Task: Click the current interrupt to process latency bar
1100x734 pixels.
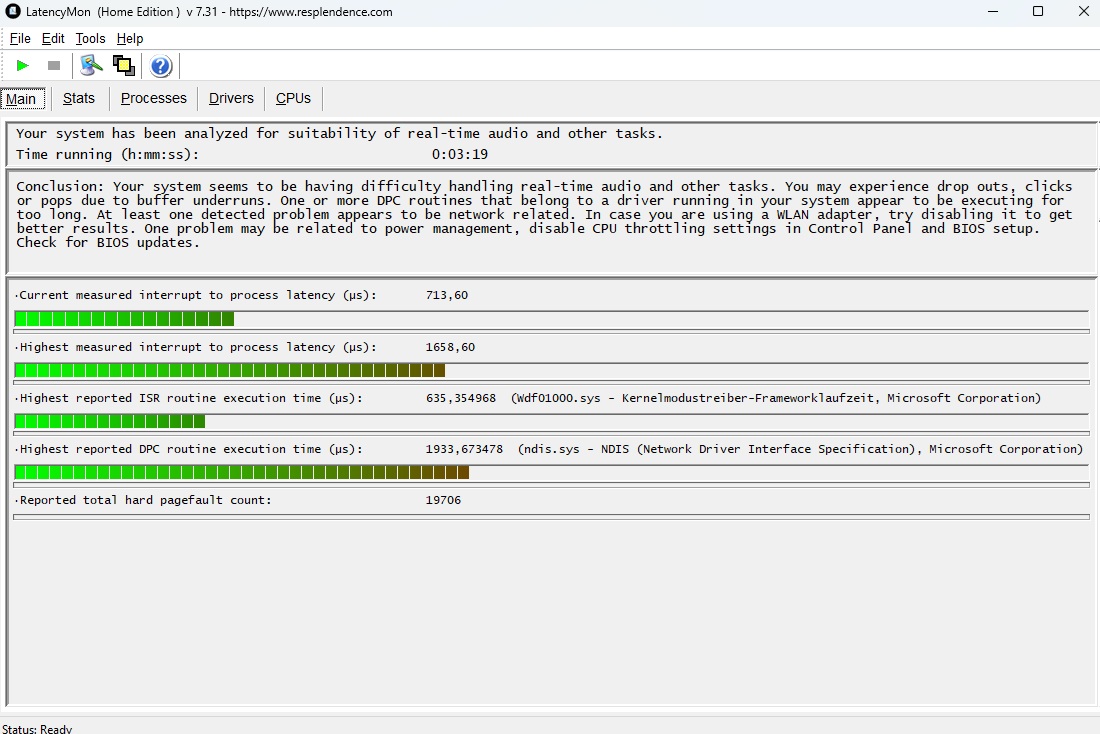Action: click(x=124, y=319)
